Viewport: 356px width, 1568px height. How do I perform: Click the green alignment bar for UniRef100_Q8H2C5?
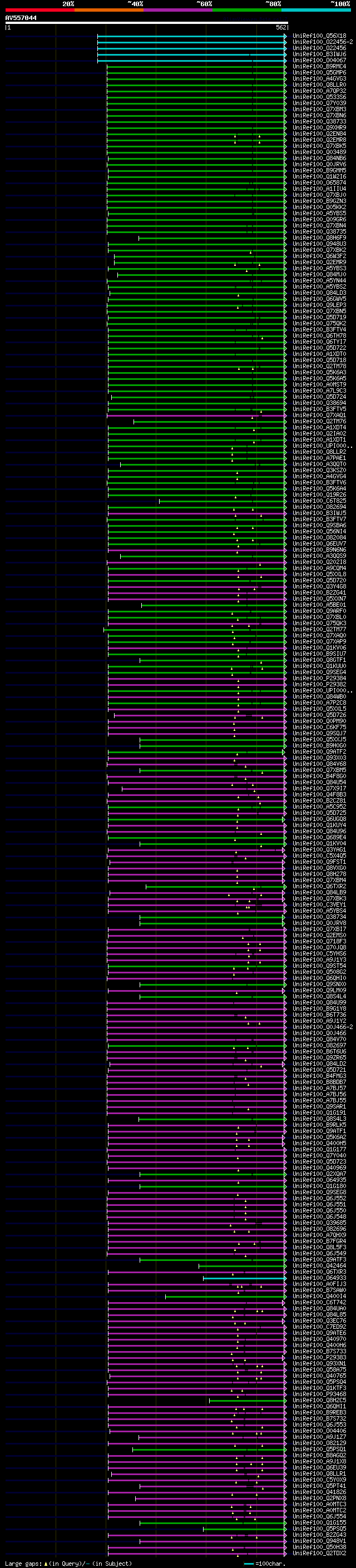[x=248, y=1400]
